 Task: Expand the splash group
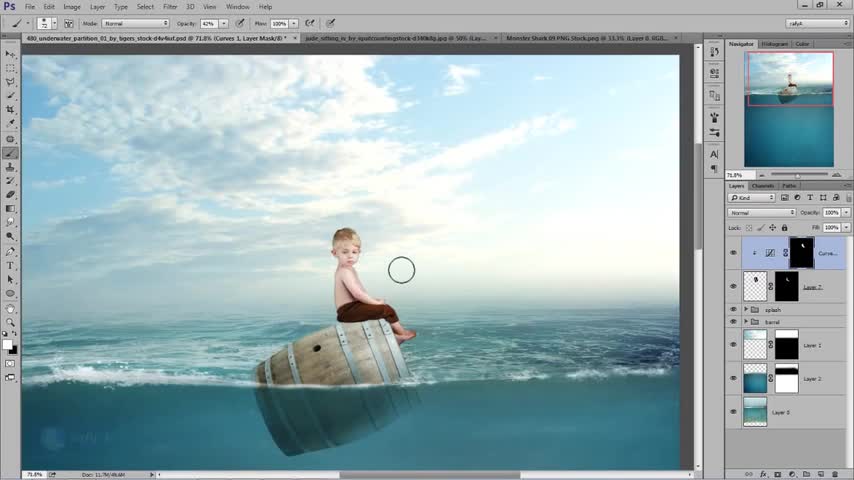746,309
